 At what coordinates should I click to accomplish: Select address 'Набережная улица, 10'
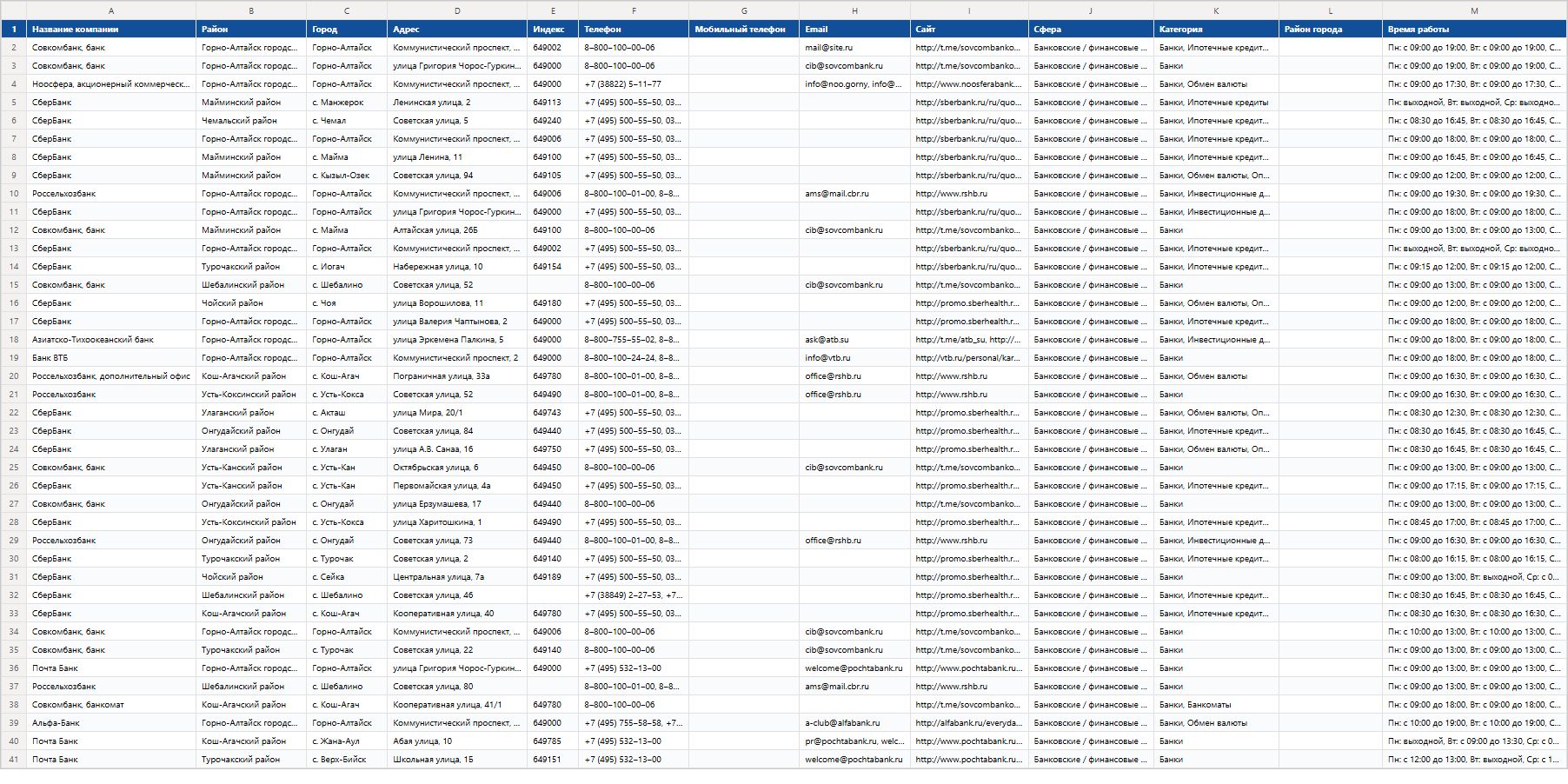pyautogui.click(x=457, y=267)
